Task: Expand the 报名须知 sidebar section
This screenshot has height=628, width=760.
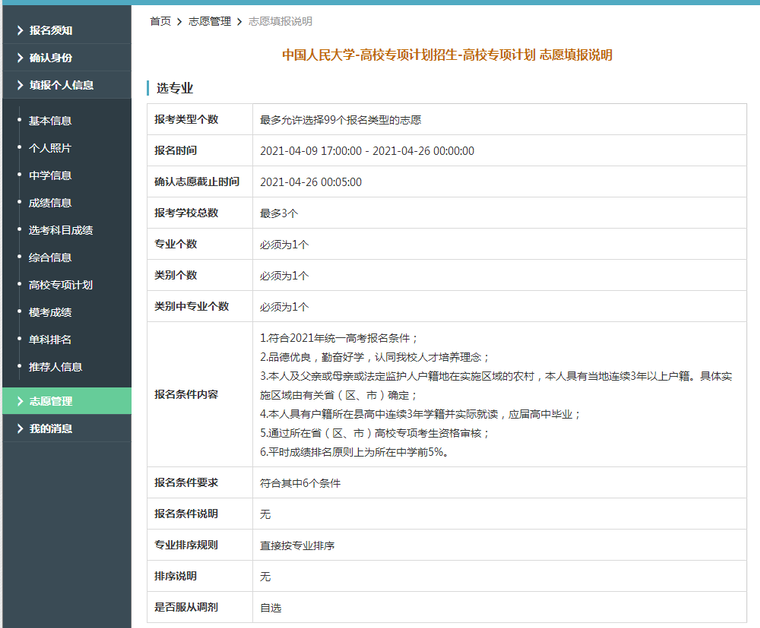Action: pos(66,30)
